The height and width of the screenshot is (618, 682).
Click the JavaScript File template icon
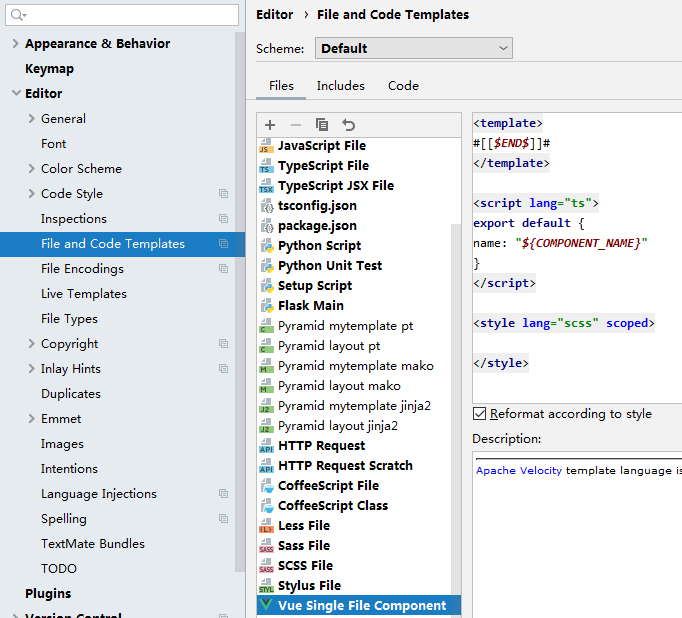click(266, 146)
